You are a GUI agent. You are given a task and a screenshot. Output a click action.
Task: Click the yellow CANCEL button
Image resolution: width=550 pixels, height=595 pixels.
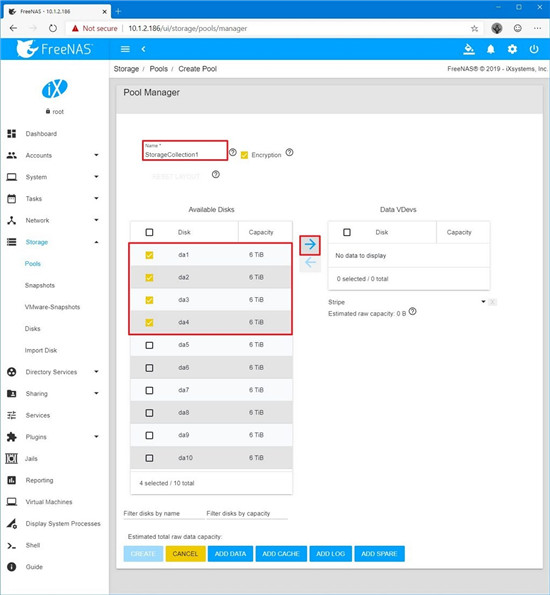pos(185,554)
